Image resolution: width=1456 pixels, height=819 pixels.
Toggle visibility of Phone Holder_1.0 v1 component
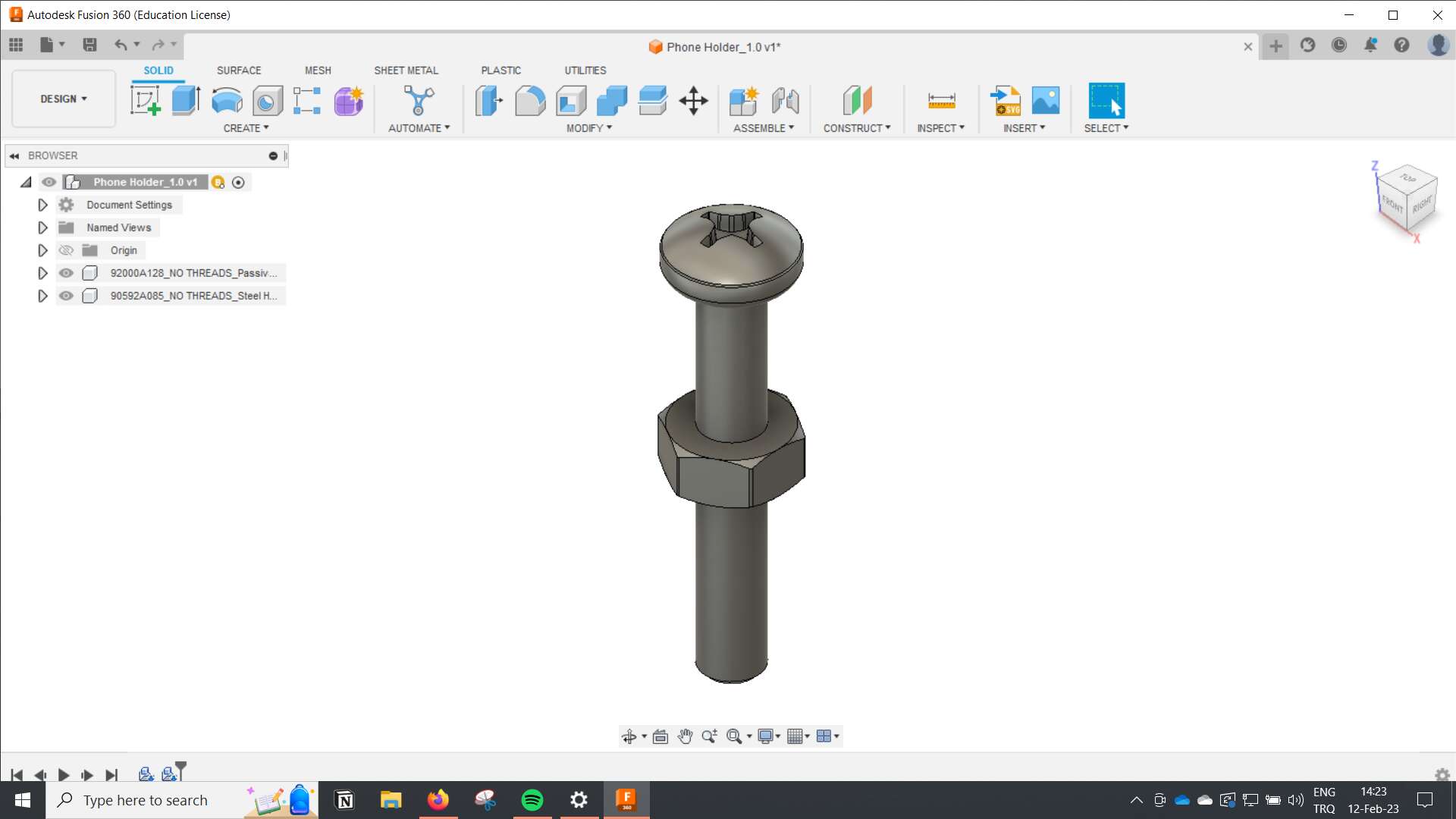(x=49, y=182)
